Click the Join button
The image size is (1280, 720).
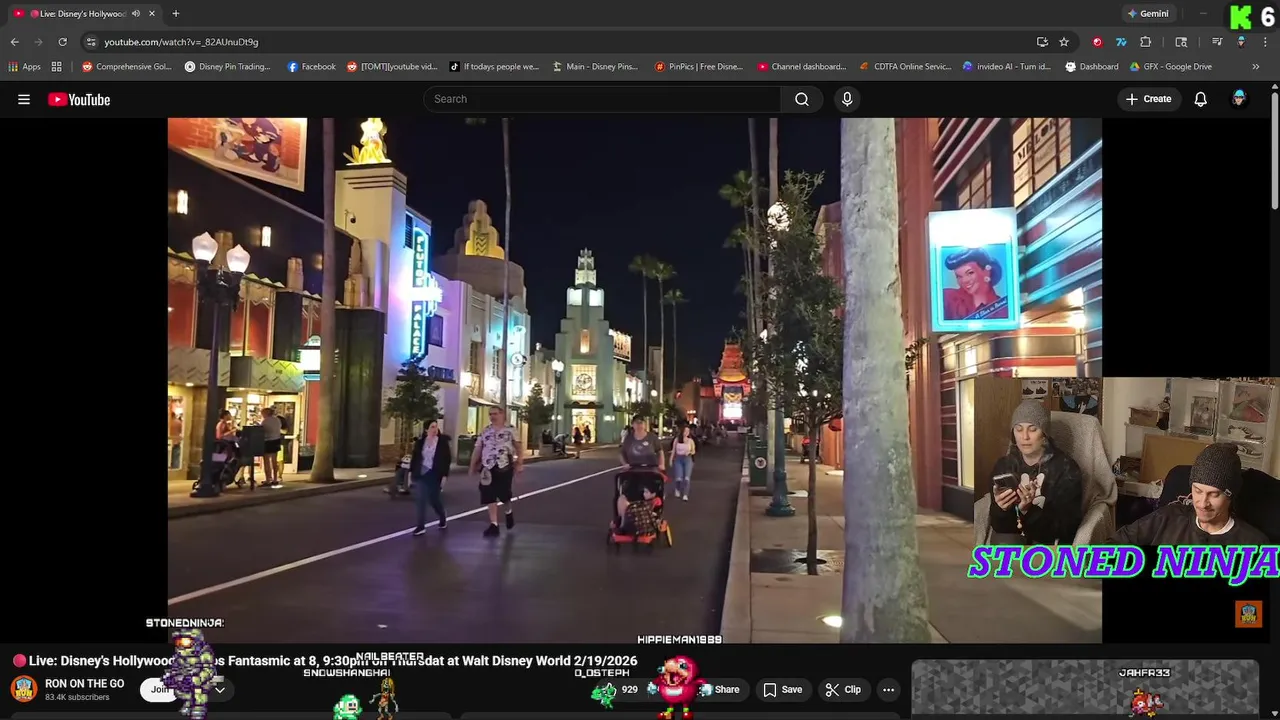point(159,689)
